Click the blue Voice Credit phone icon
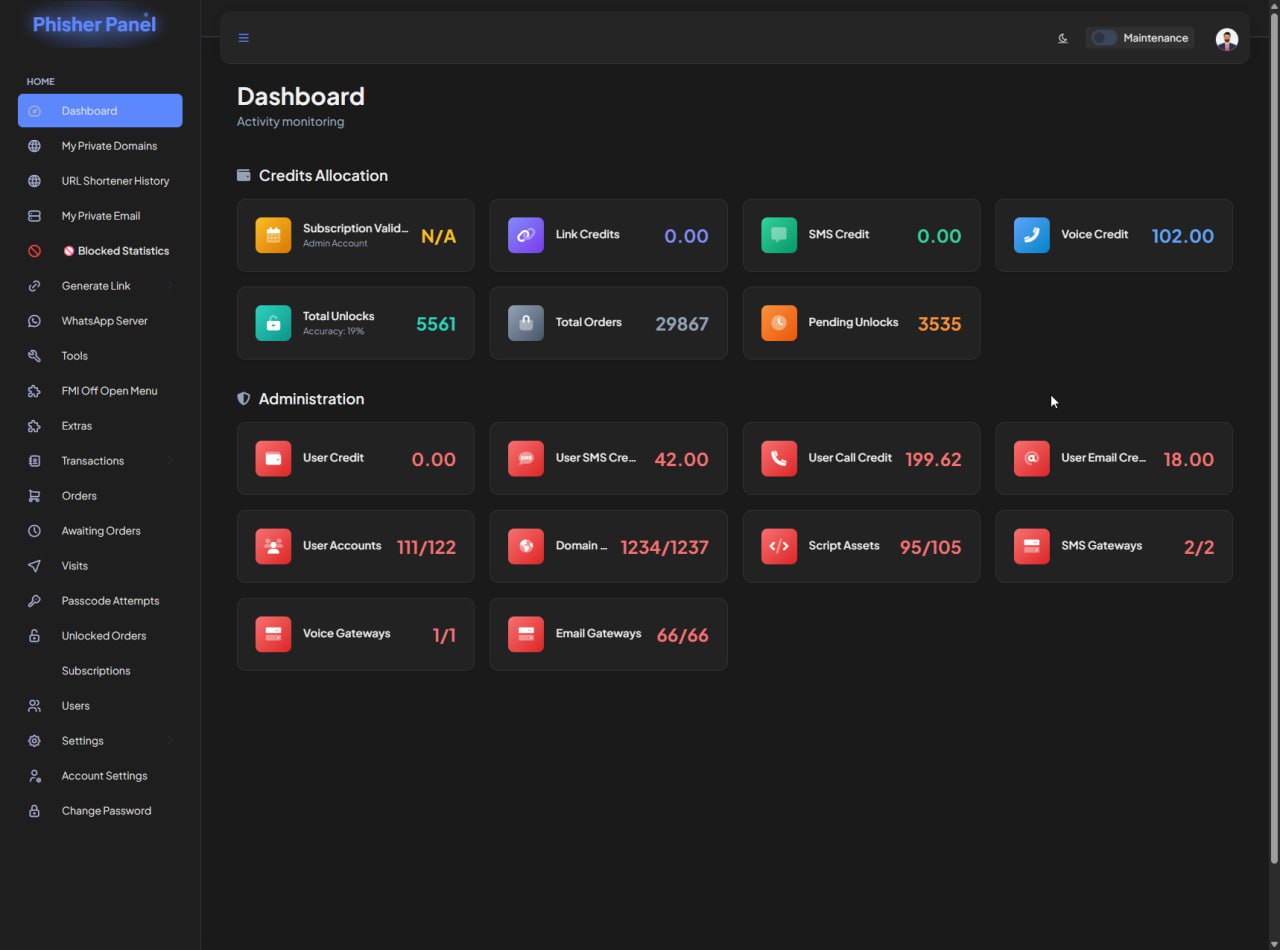 coord(1031,235)
